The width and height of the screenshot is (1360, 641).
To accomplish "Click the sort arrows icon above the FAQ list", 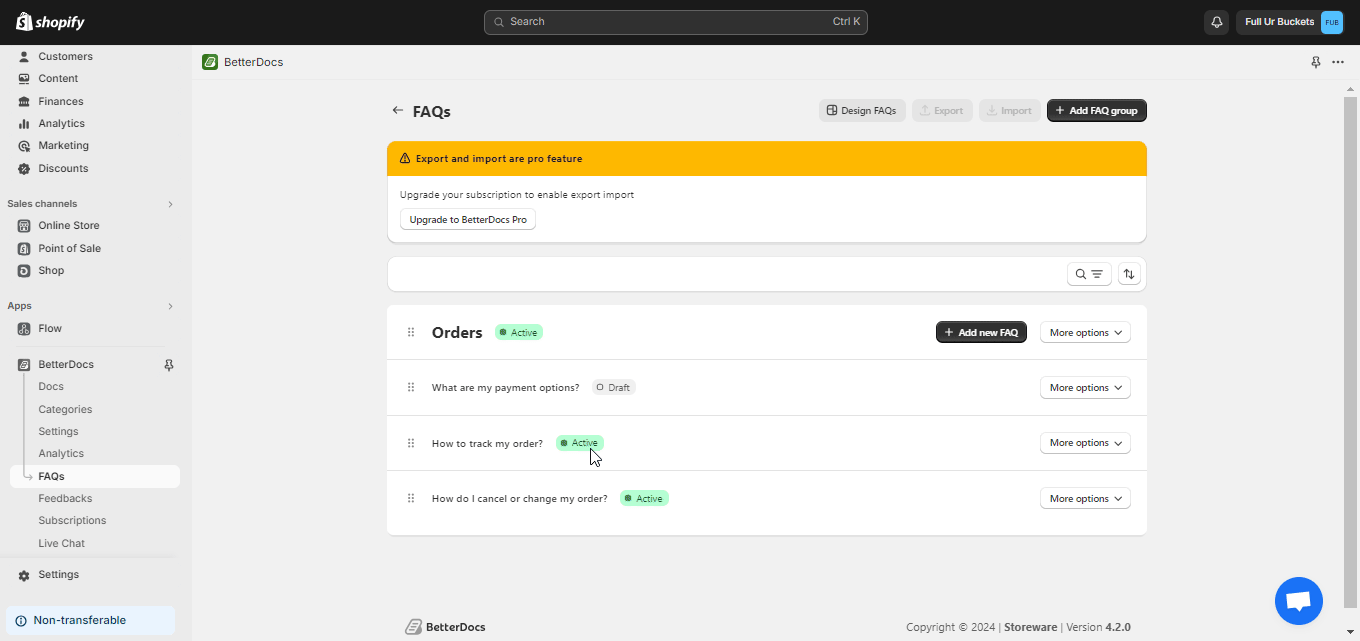I will click(1129, 273).
